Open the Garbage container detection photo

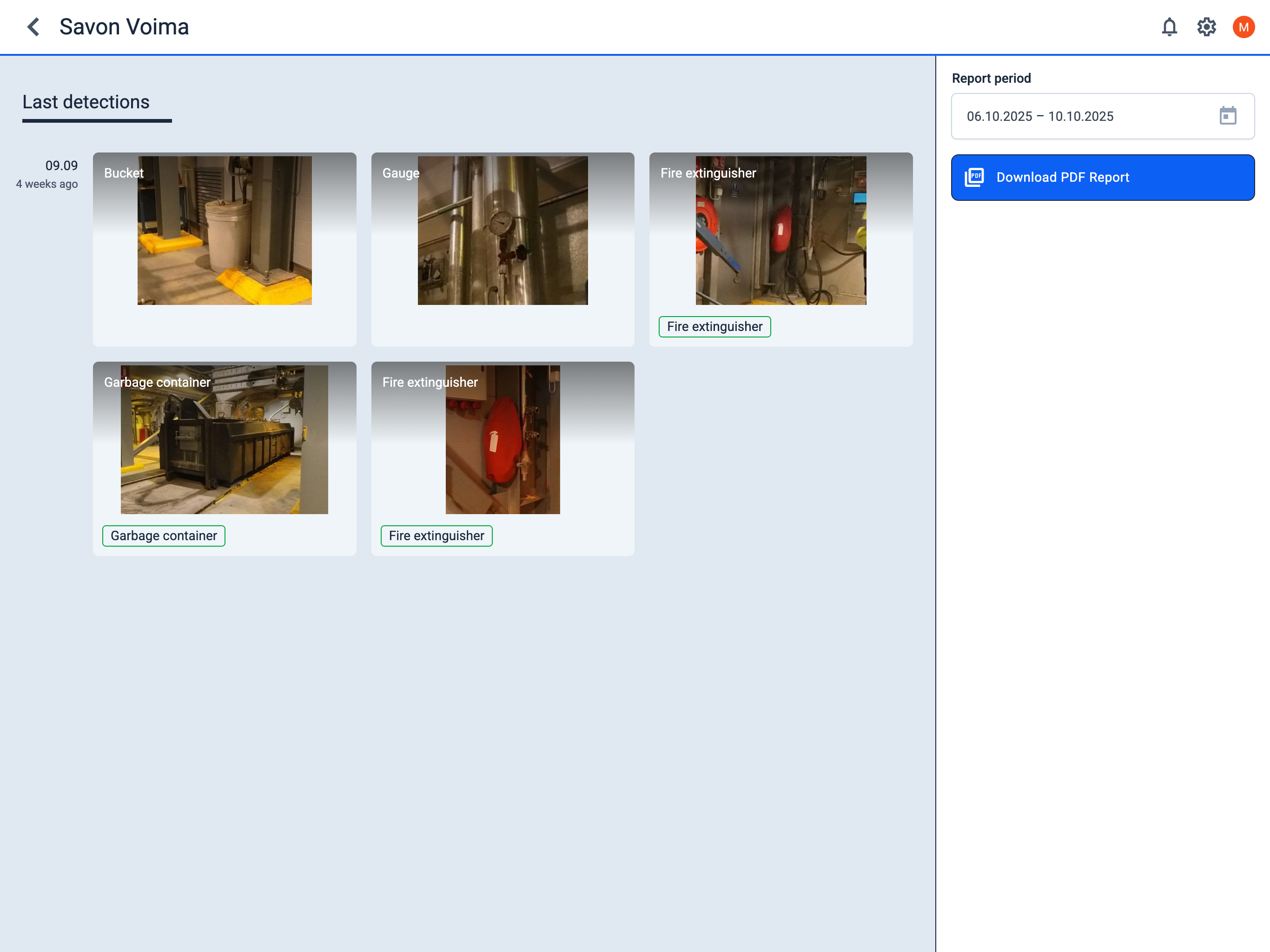coord(225,440)
